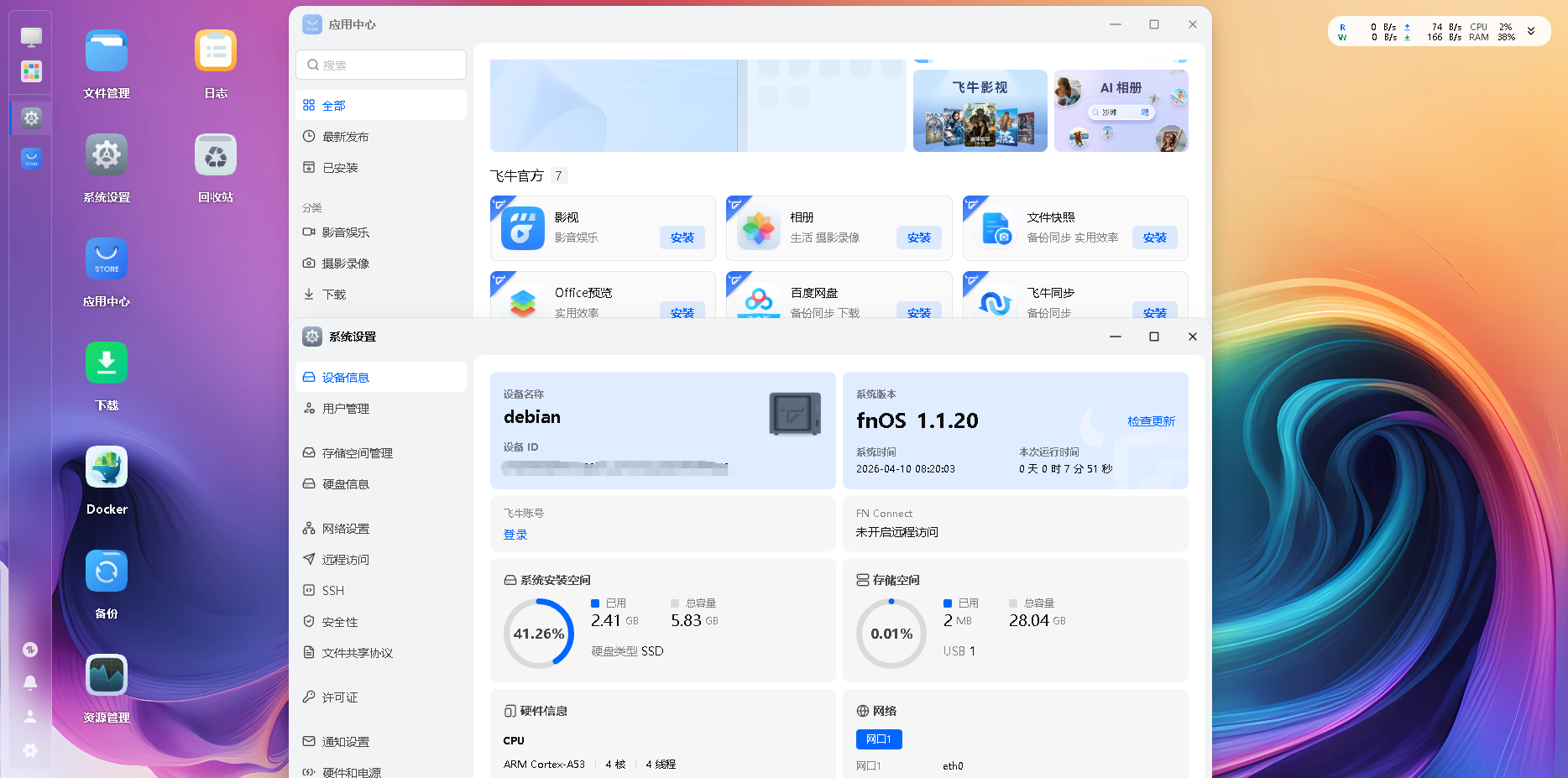This screenshot has width=1568, height=778.
Task: Click the Office预览 app icon in App Center
Action: point(522,300)
